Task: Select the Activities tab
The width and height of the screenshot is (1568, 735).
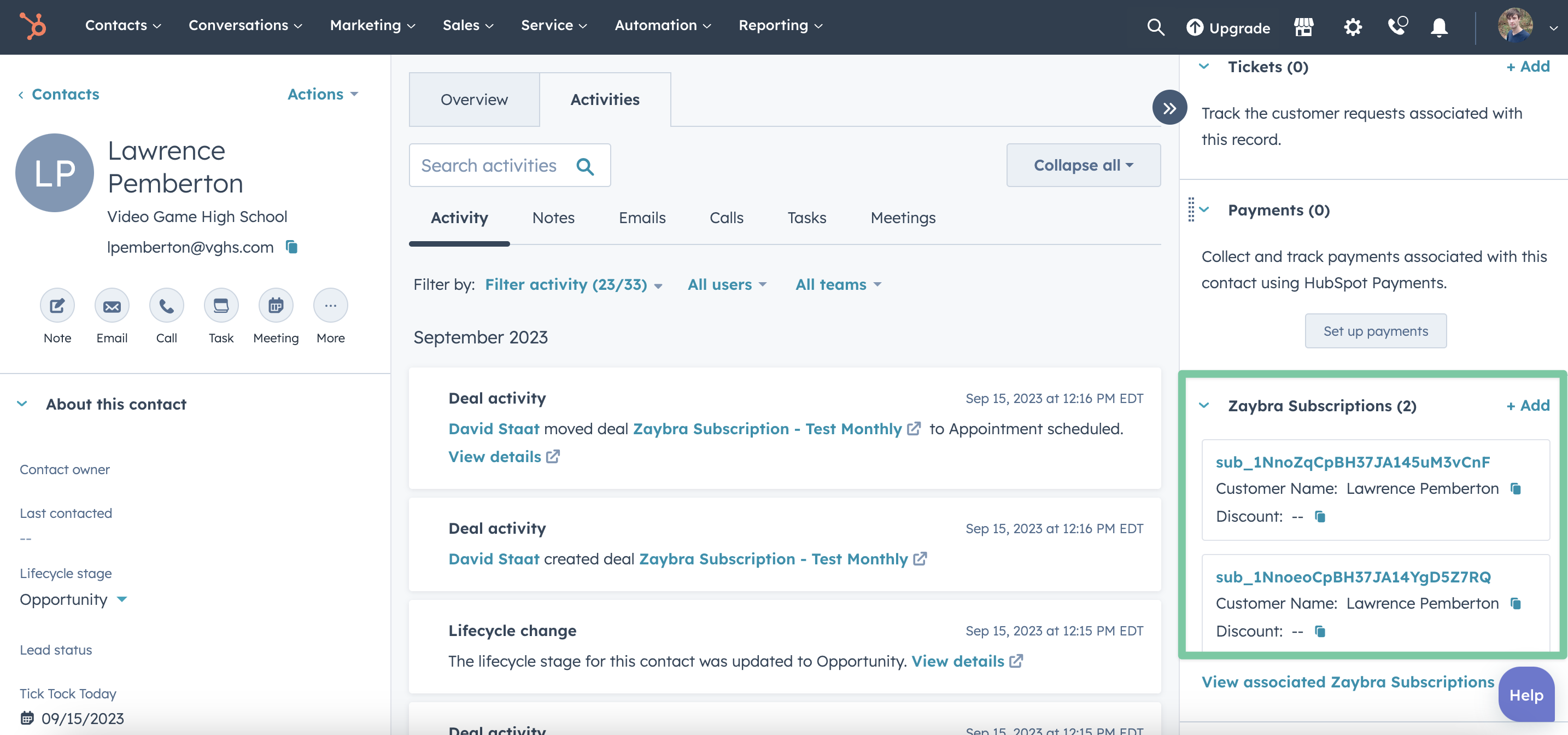Action: pyautogui.click(x=605, y=100)
